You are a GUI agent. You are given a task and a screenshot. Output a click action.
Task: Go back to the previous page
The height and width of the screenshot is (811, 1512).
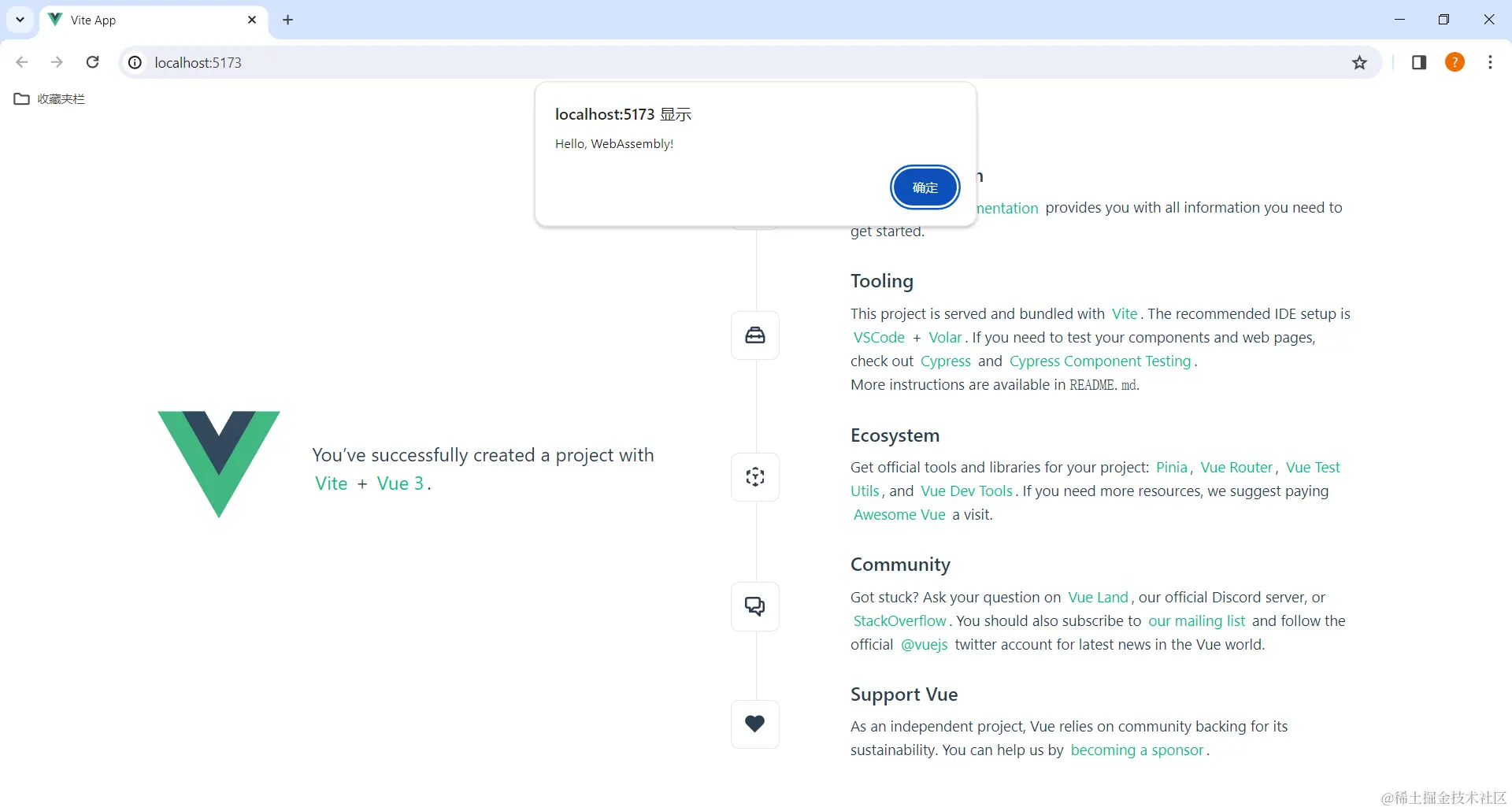pyautogui.click(x=21, y=62)
